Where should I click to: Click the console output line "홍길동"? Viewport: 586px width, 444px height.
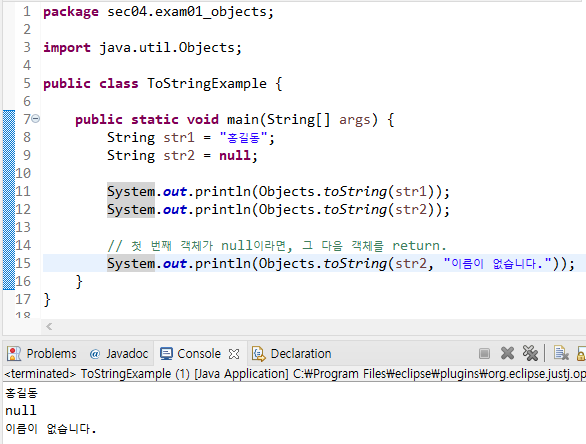pyautogui.click(x=22, y=392)
